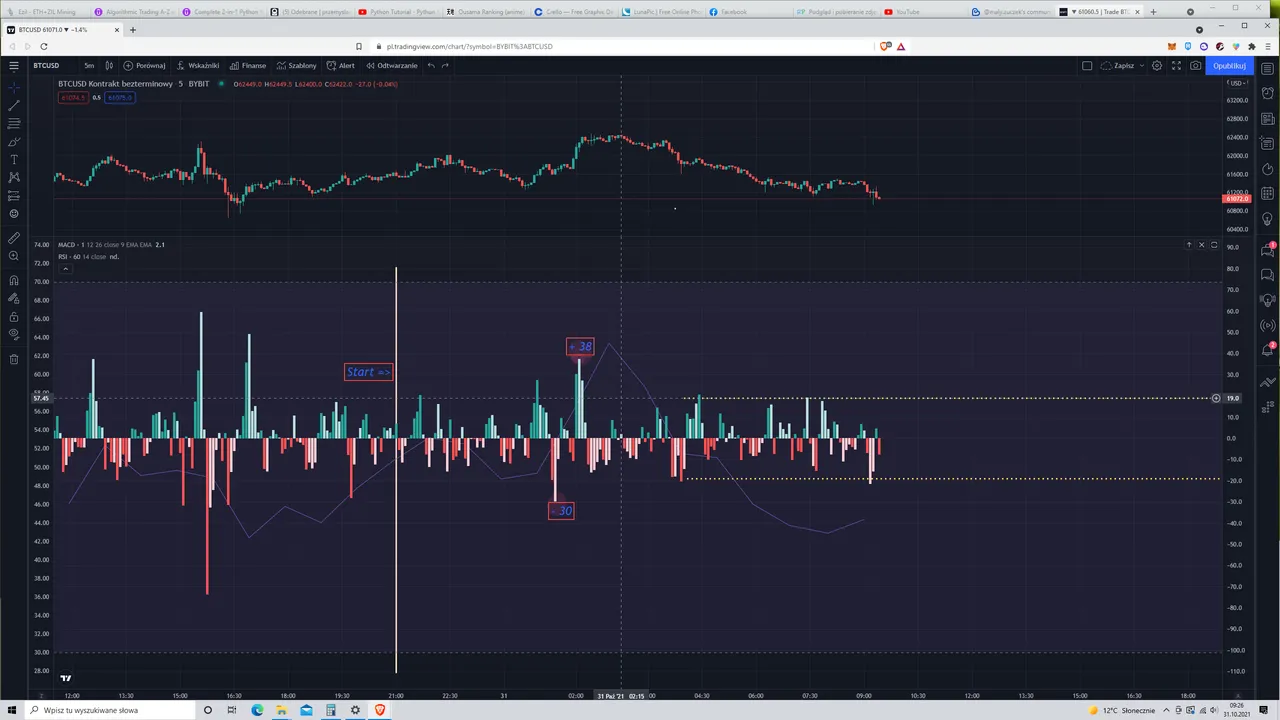This screenshot has height=720, width=1280.
Task: Open Porównaj compare symbols
Action: (144, 65)
